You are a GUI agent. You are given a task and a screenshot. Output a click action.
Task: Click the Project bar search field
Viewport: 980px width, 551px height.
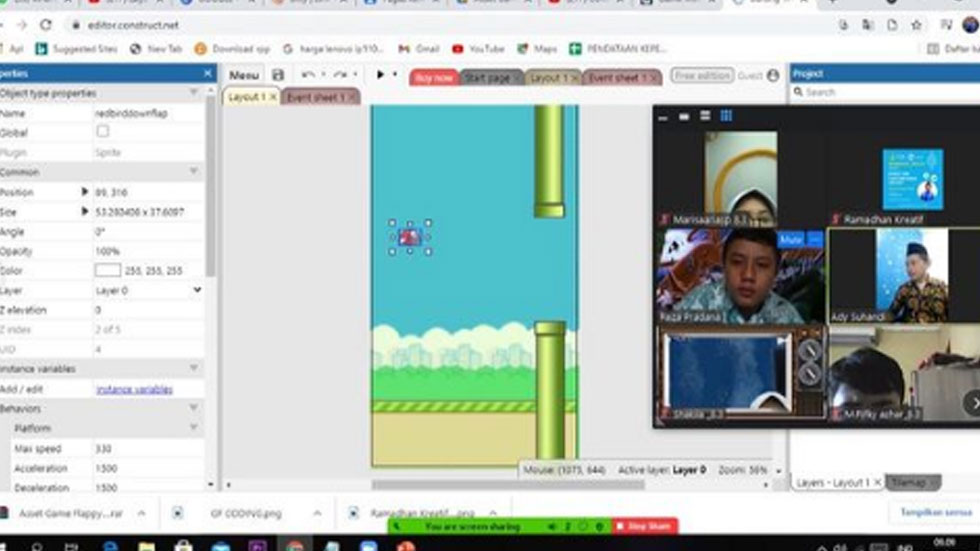coord(886,92)
